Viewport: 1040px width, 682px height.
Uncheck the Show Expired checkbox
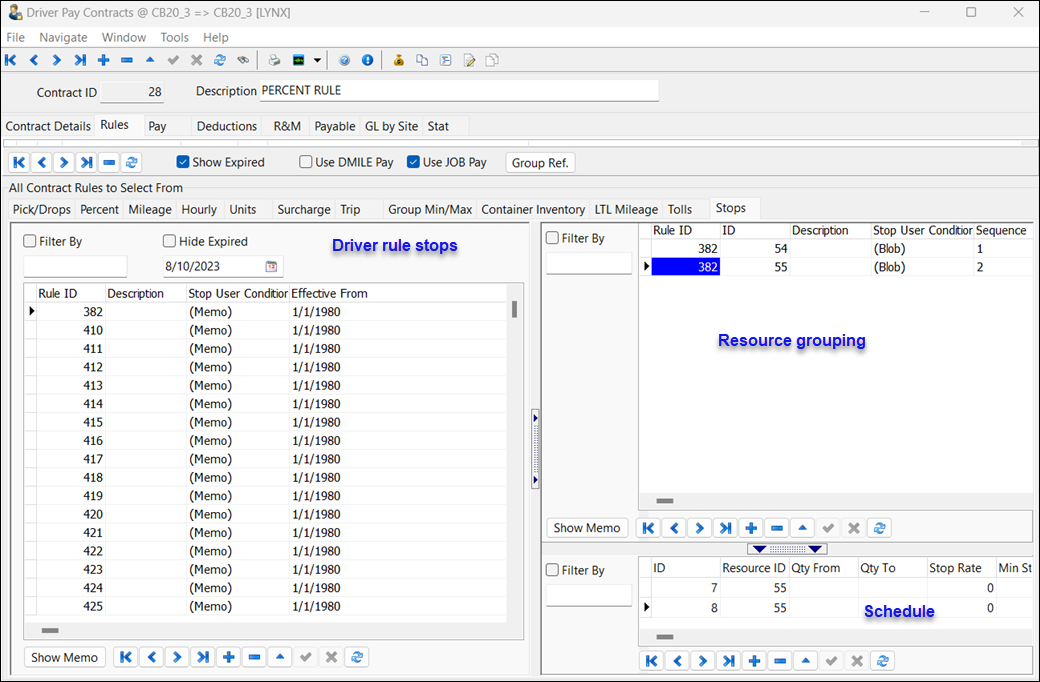click(x=183, y=162)
